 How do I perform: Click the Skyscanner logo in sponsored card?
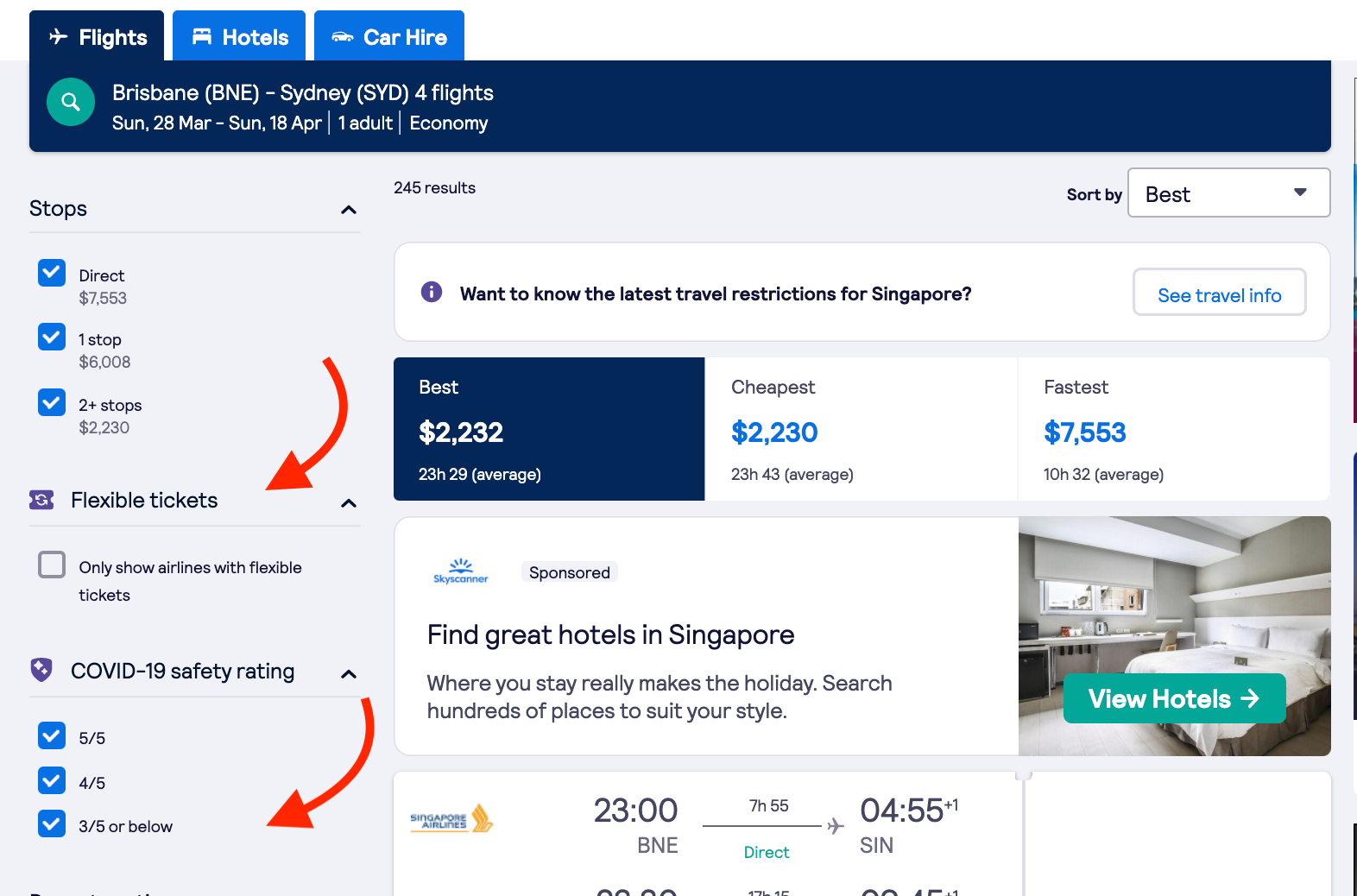click(461, 571)
